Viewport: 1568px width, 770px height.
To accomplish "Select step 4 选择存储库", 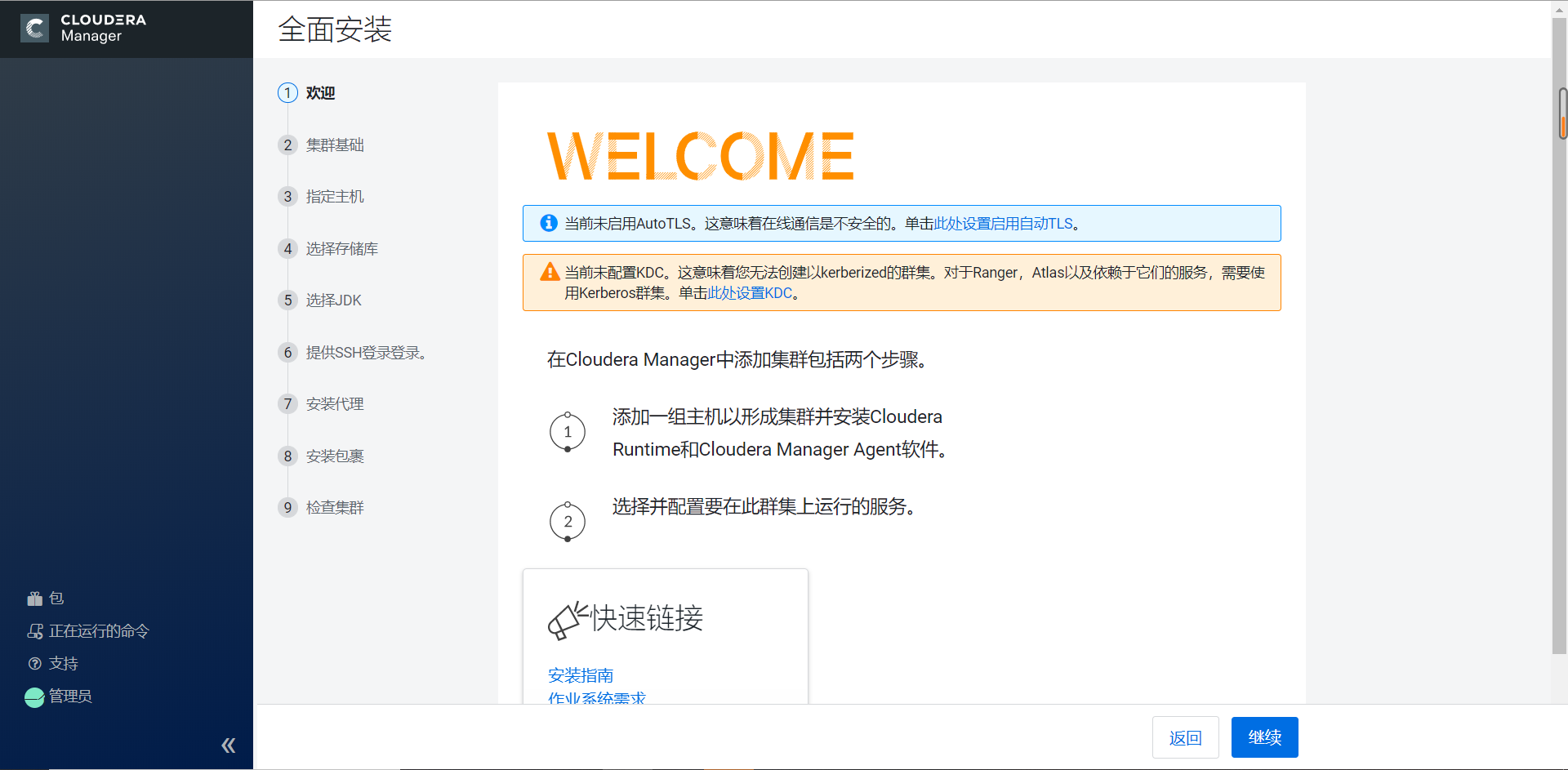I will (x=328, y=249).
